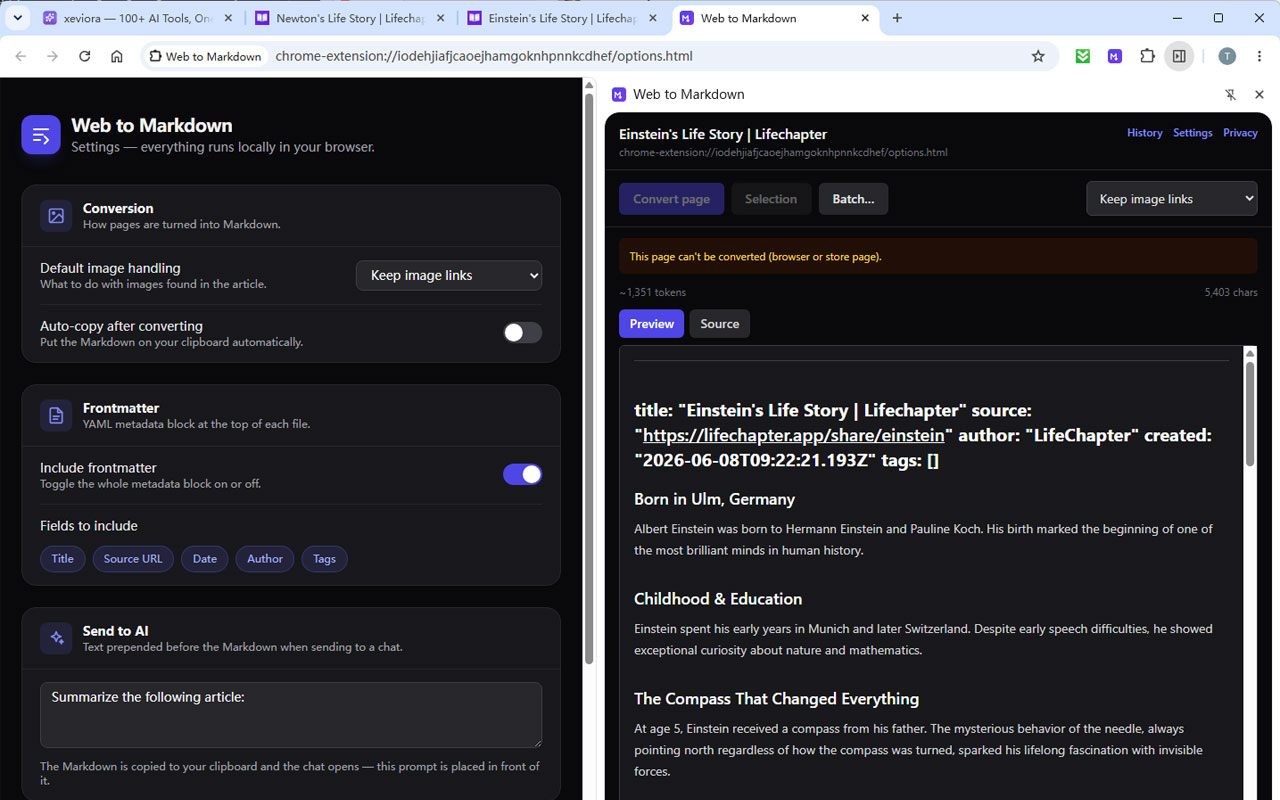Viewport: 1280px width, 800px height.
Task: Close the Einstein's Life Story tab
Action: click(x=653, y=18)
